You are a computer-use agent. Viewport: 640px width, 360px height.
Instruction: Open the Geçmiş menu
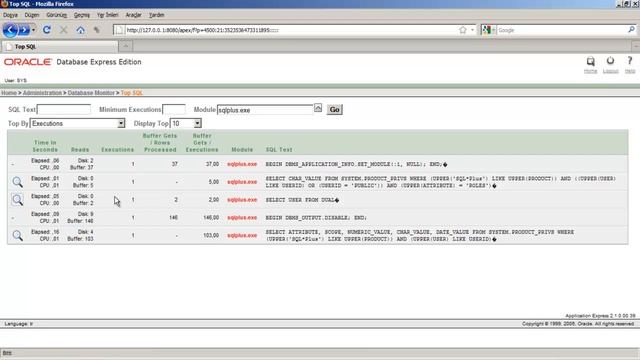(x=82, y=15)
